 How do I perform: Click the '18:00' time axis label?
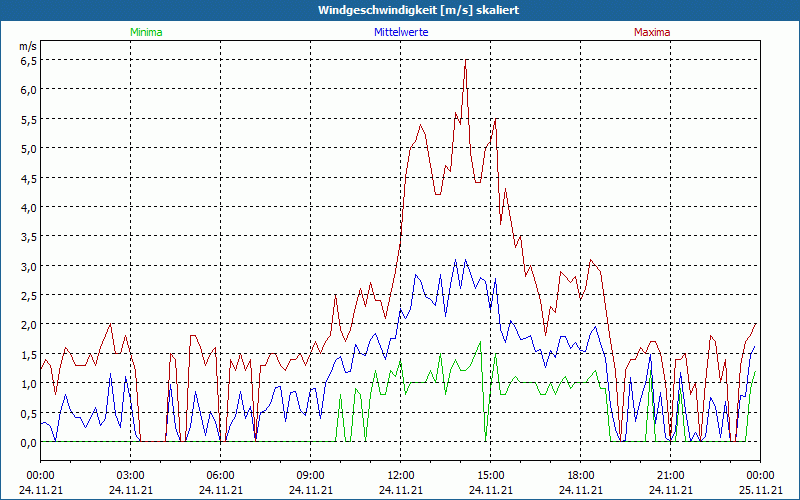click(x=581, y=476)
